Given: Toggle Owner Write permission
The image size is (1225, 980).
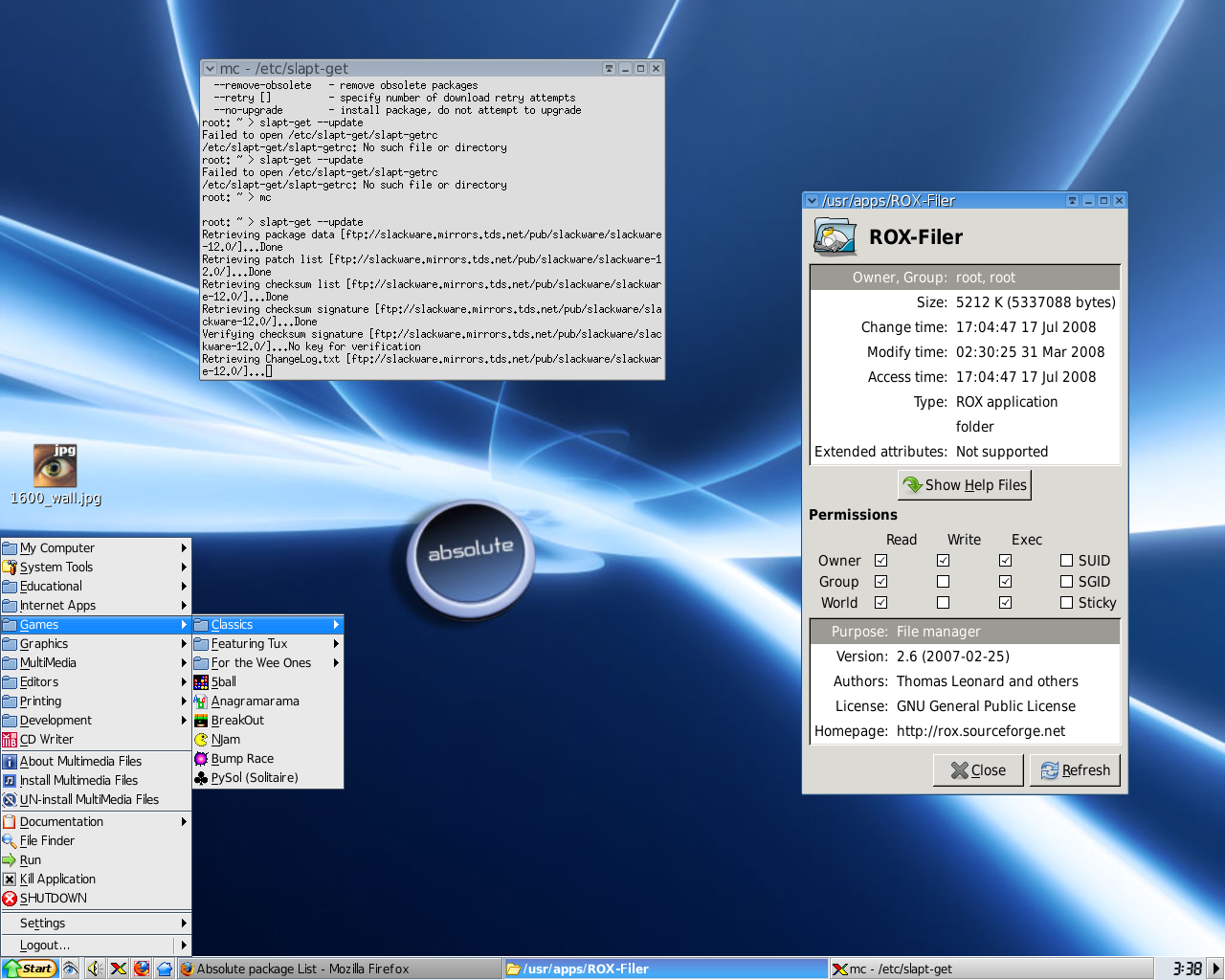Looking at the screenshot, I should click(x=943, y=561).
